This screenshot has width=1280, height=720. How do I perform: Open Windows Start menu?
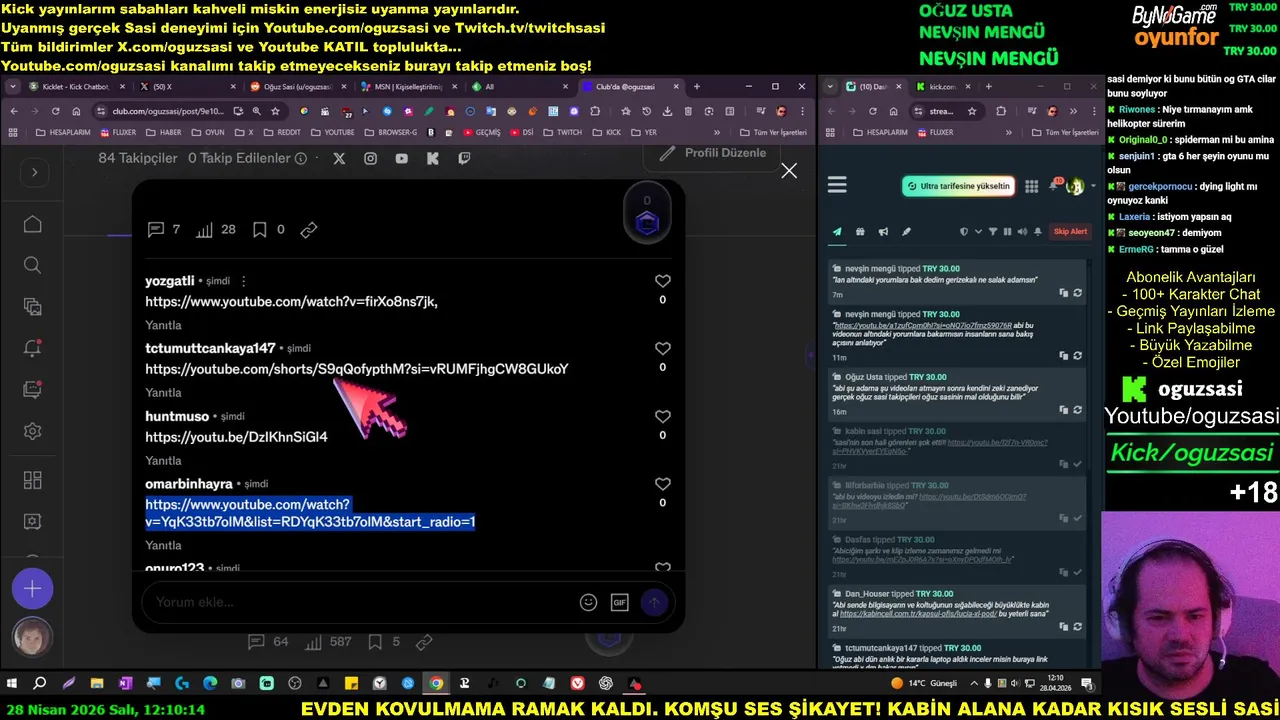[12, 684]
